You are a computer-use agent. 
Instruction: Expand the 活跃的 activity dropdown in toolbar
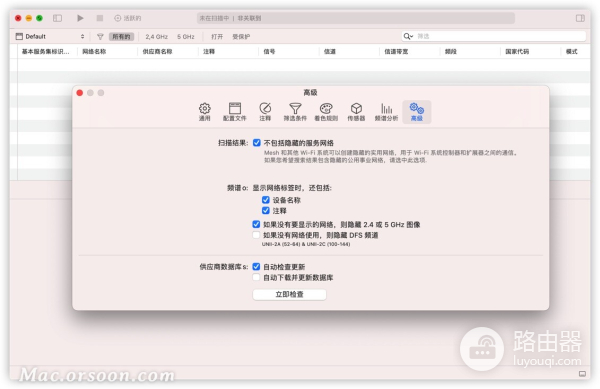point(128,18)
